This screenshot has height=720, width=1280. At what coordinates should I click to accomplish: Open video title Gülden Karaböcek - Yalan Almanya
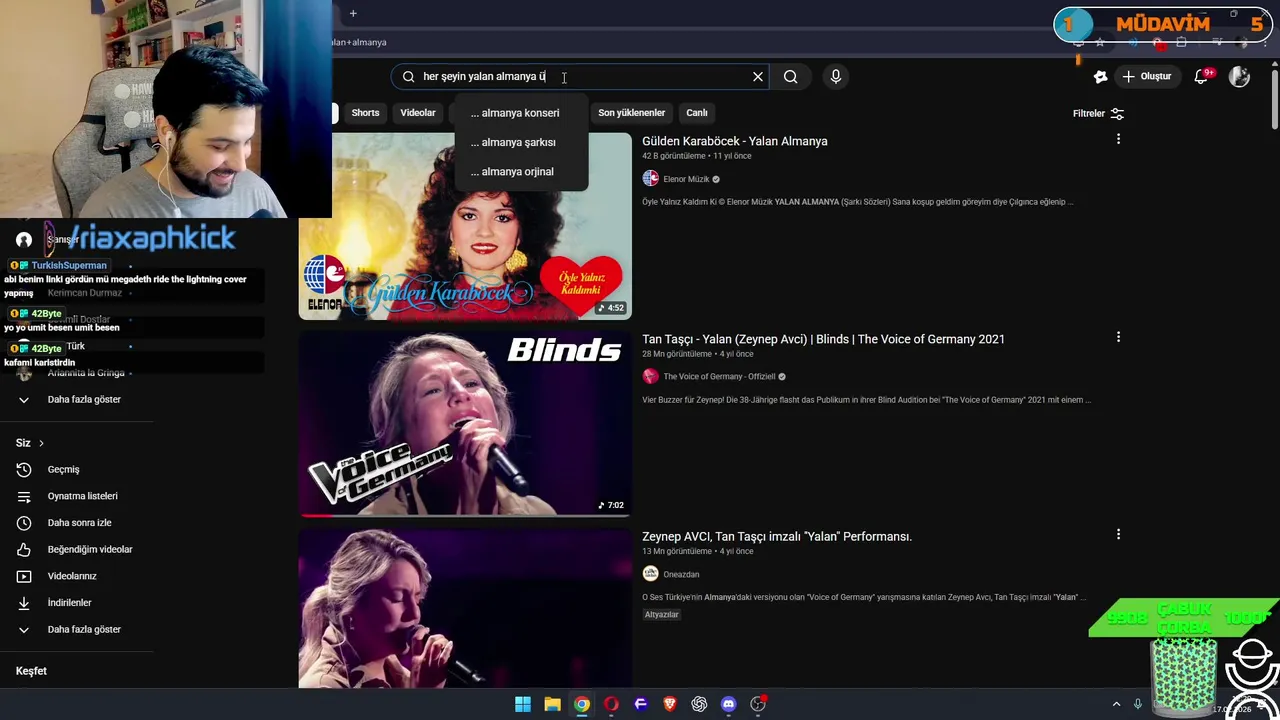[735, 141]
